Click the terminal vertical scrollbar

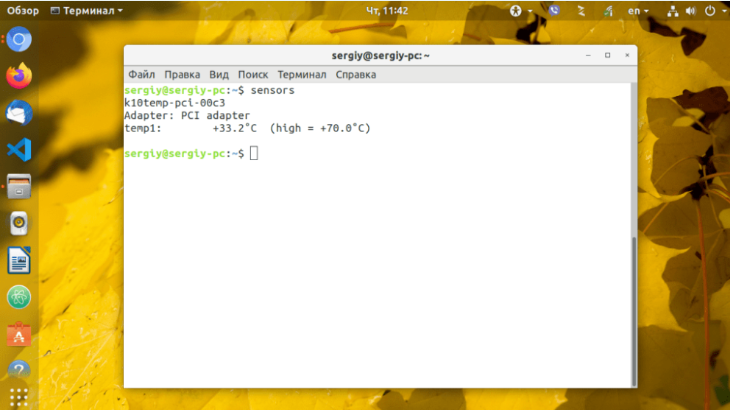[632, 310]
